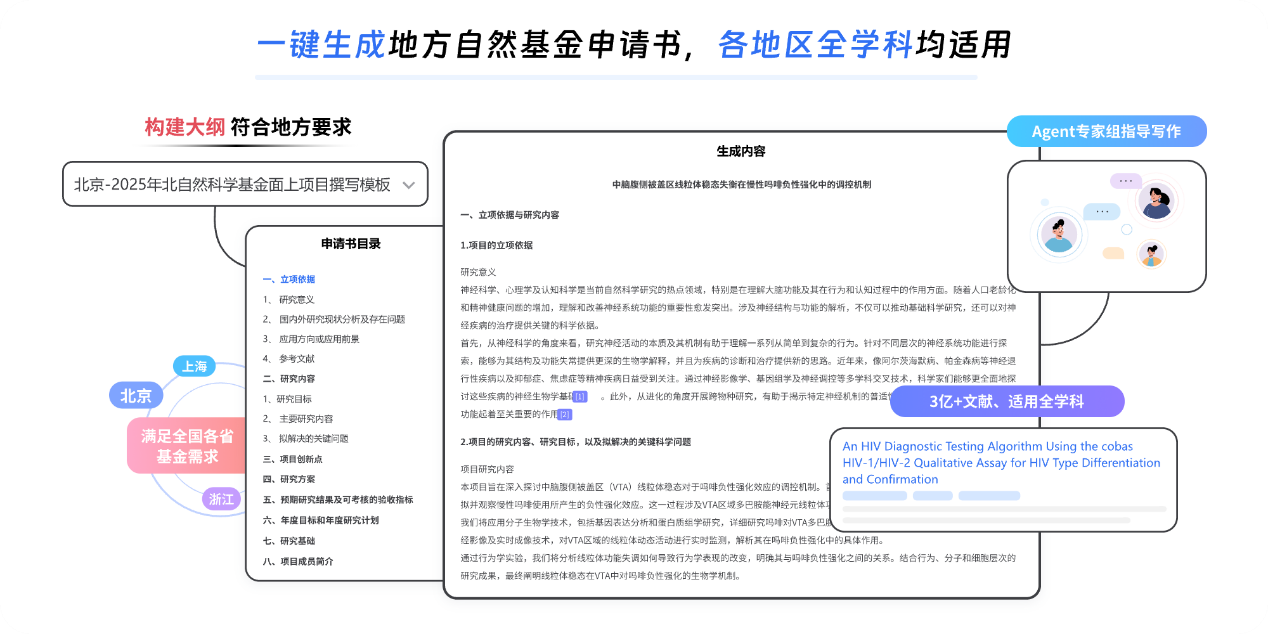Select 二、研究内容 in the outline
The width and height of the screenshot is (1268, 634).
[x=289, y=379]
